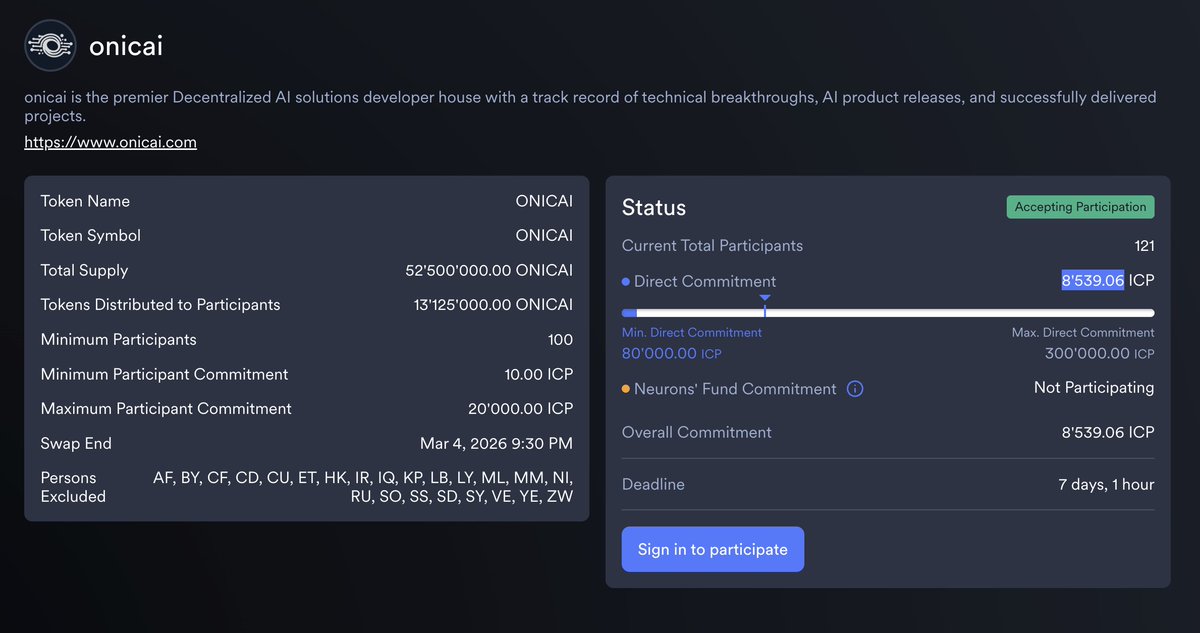Click the Overall Commitment label

[x=697, y=433]
